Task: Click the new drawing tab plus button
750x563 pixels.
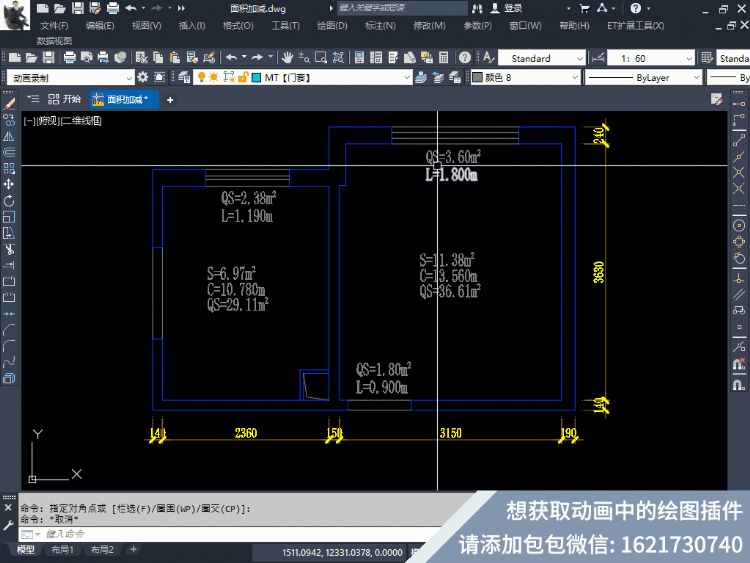Action: tap(170, 99)
